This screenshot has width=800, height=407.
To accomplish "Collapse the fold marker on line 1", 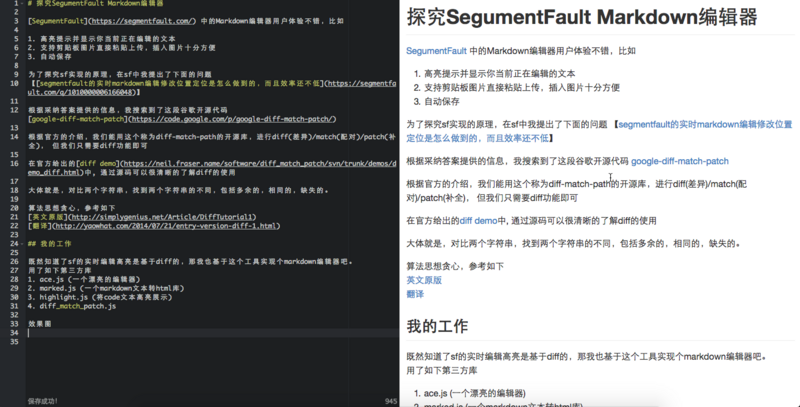I will coord(22,3).
